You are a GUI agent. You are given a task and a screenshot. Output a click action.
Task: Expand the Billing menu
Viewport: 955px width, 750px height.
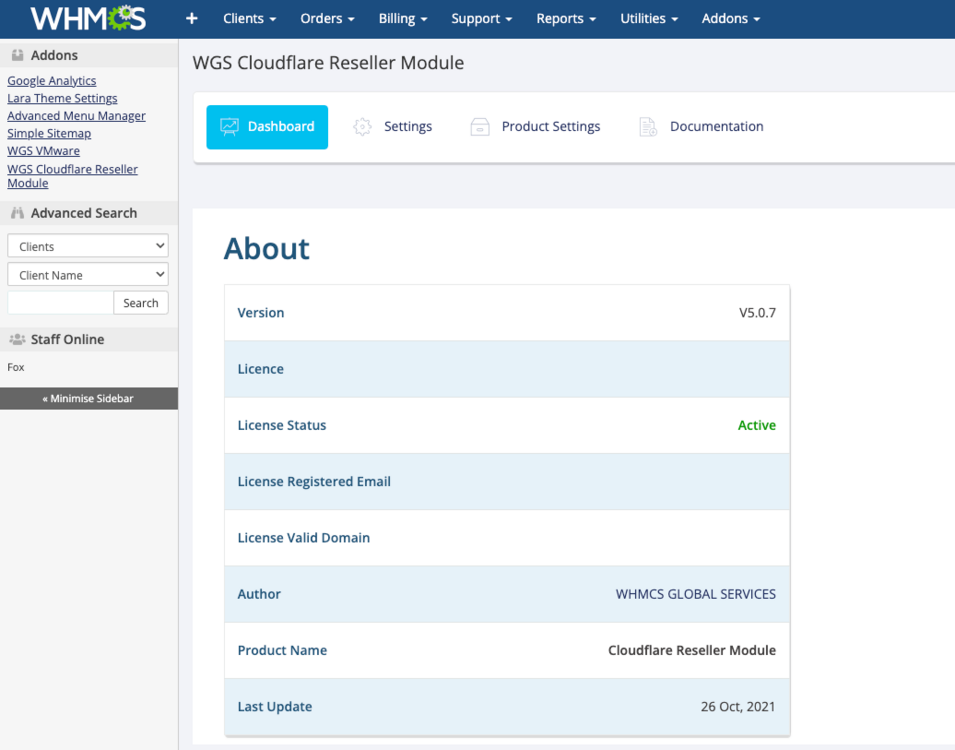(403, 19)
